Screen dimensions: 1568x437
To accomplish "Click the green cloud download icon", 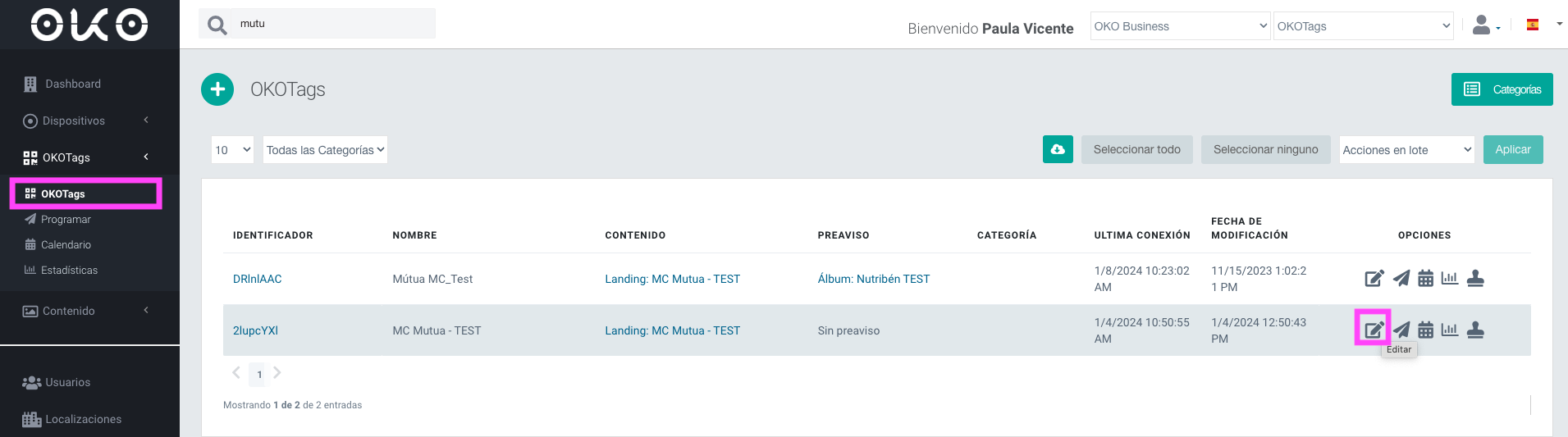I will (1058, 149).
